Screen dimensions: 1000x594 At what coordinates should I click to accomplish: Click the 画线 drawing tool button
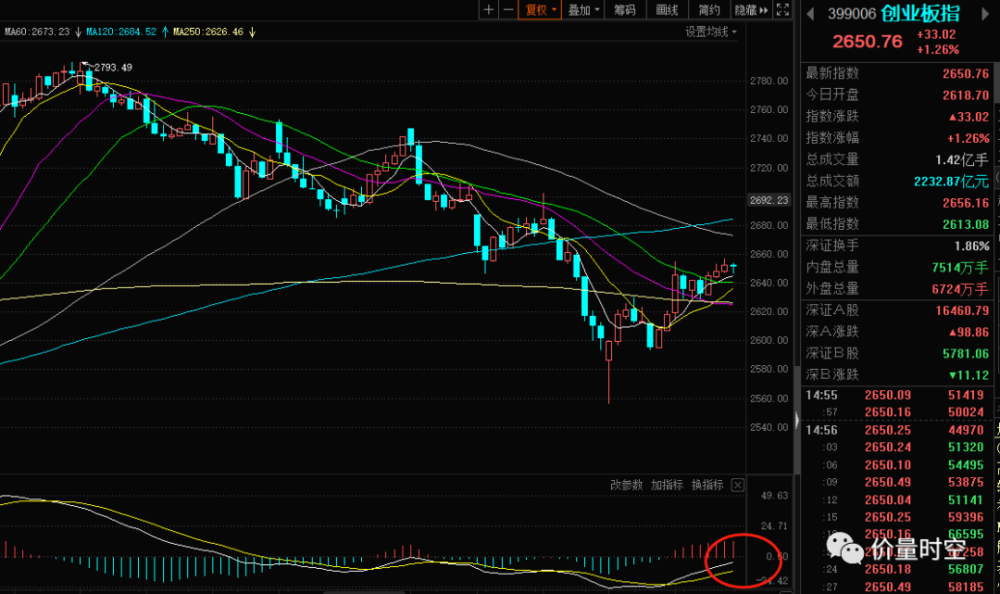click(x=666, y=10)
